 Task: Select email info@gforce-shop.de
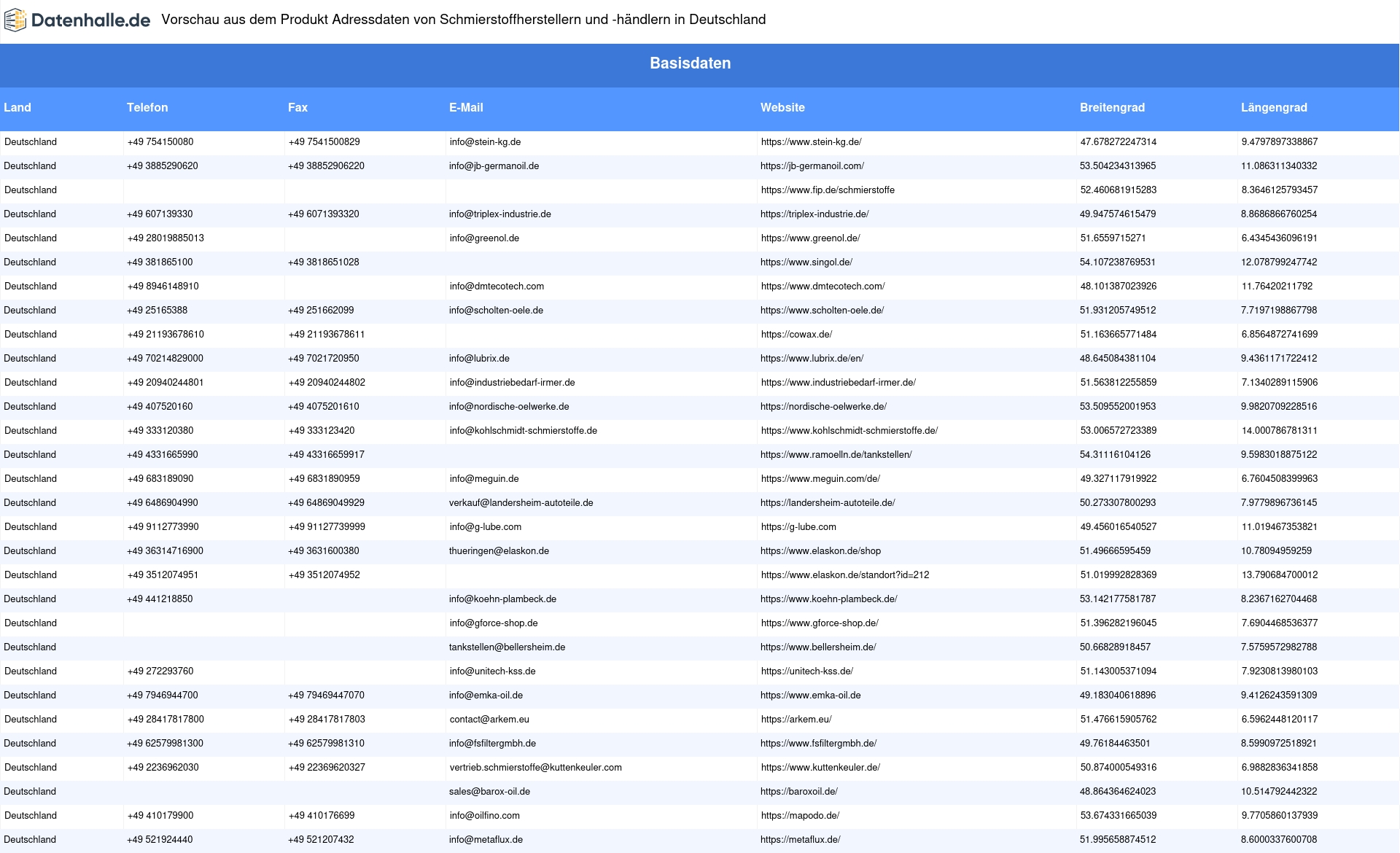[x=494, y=623]
